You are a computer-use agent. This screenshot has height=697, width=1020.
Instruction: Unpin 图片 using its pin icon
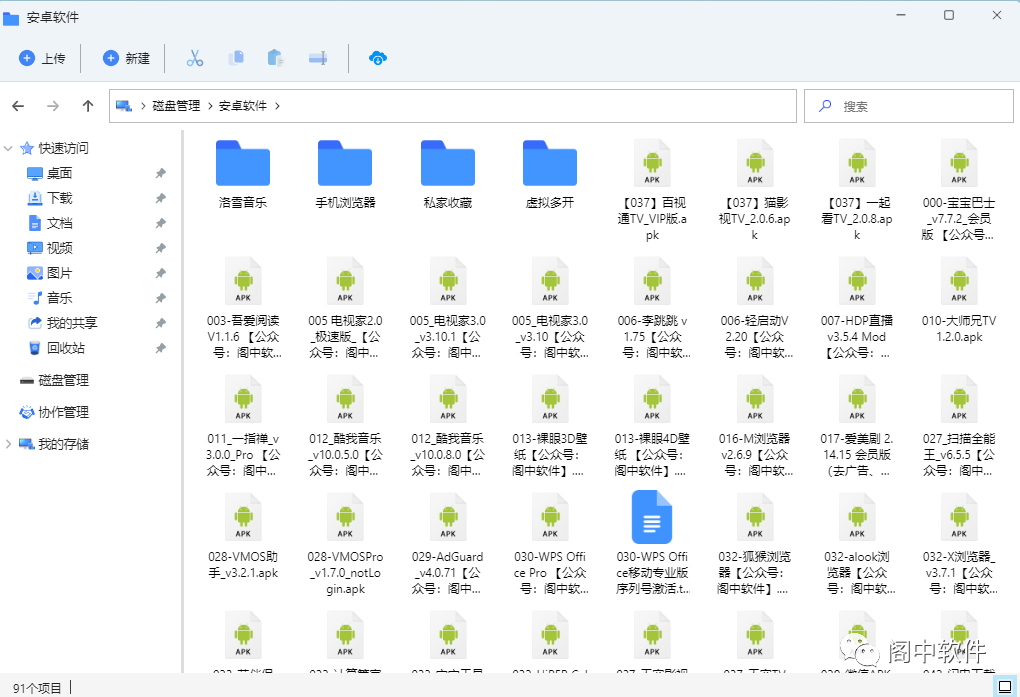pos(161,273)
